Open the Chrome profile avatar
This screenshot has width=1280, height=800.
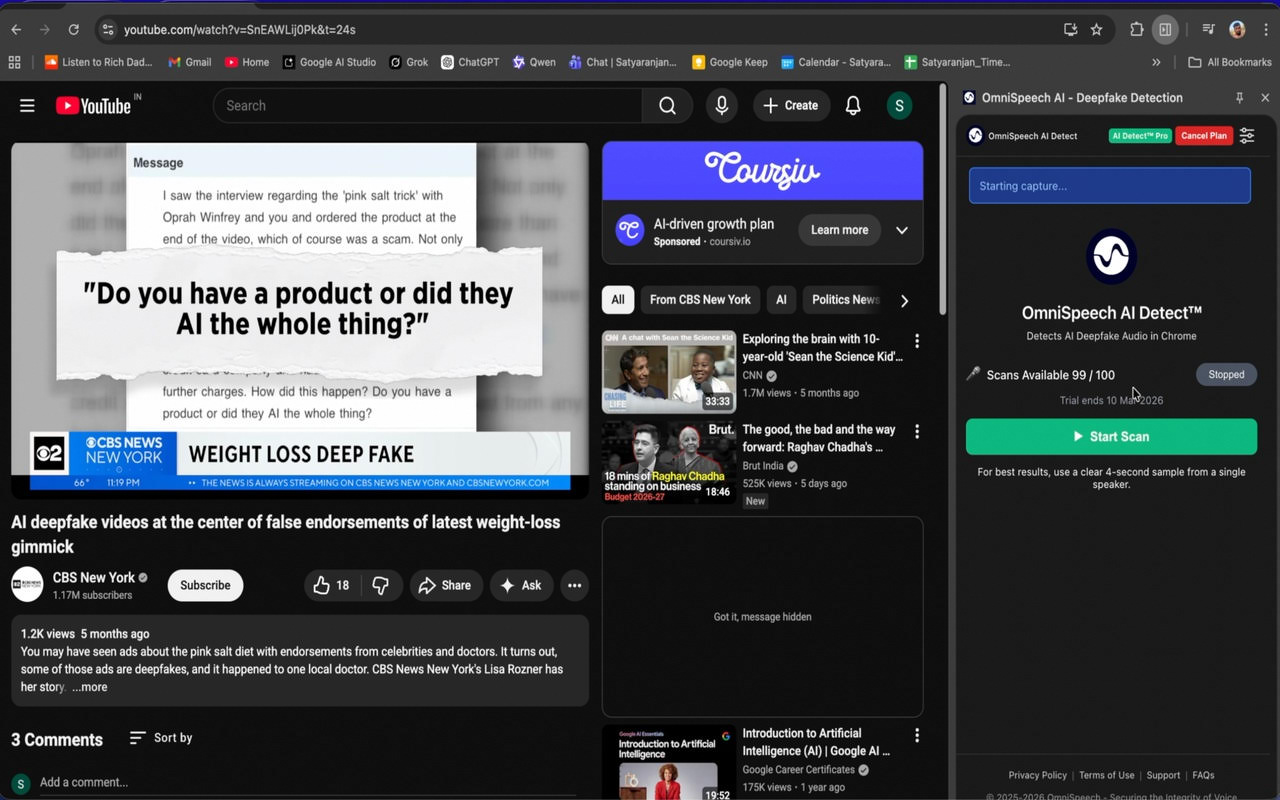[x=1237, y=30]
